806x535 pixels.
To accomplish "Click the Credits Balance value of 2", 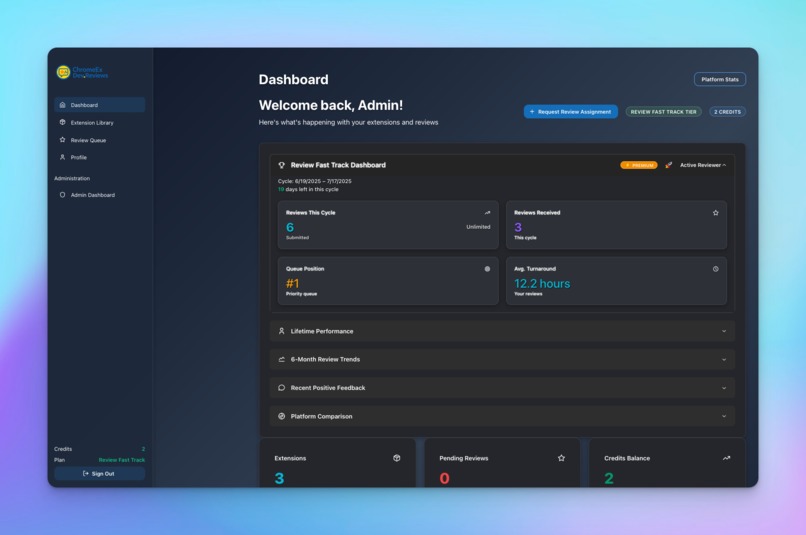I will (609, 478).
